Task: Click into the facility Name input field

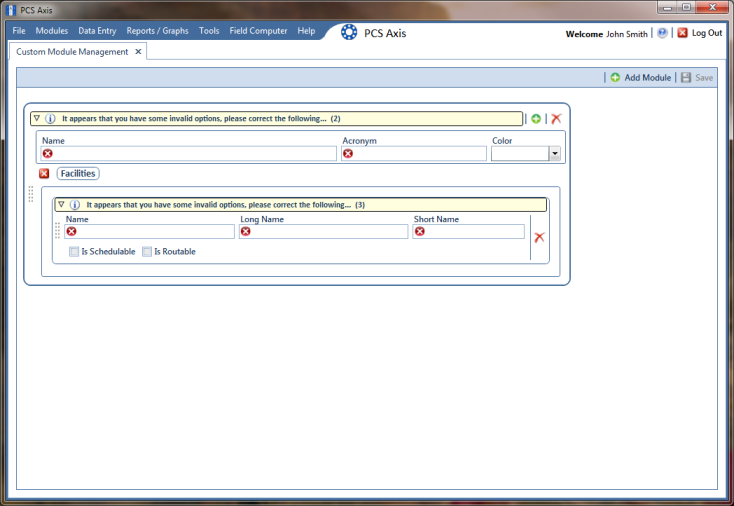Action: [x=149, y=231]
